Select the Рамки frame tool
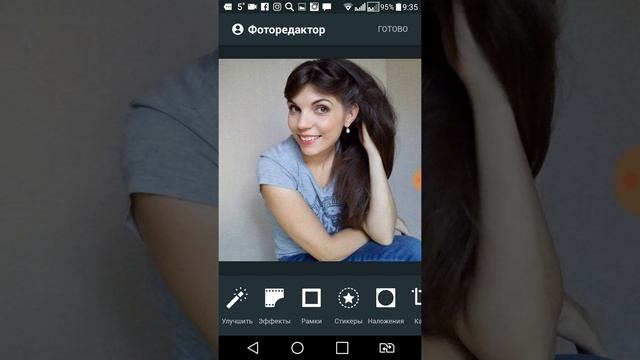 click(311, 305)
